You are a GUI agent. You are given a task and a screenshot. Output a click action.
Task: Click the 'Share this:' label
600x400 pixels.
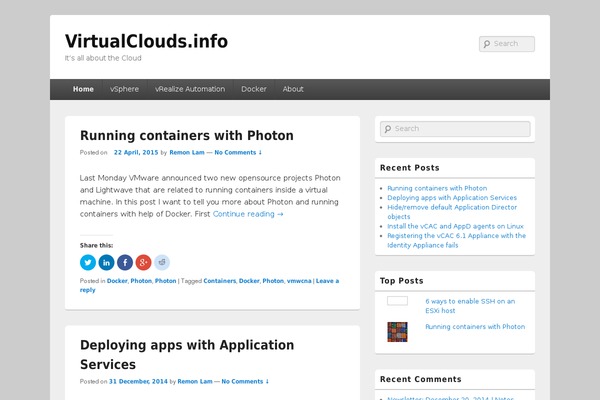(96, 245)
